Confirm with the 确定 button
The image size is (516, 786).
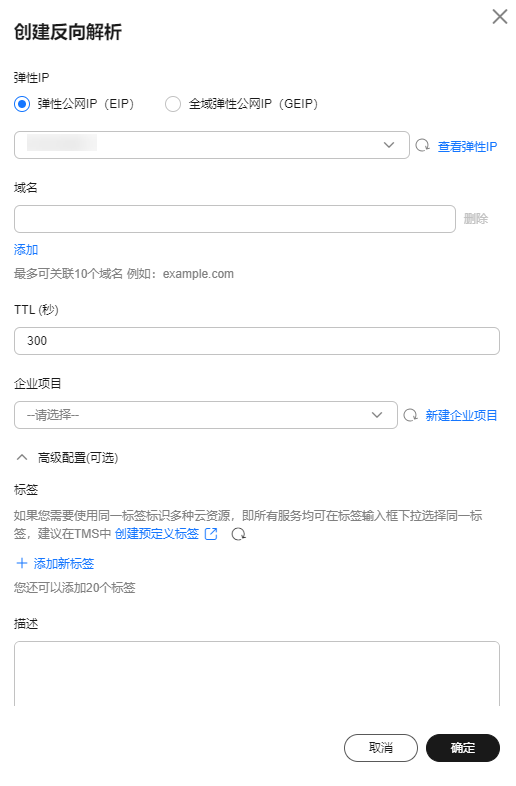(463, 748)
